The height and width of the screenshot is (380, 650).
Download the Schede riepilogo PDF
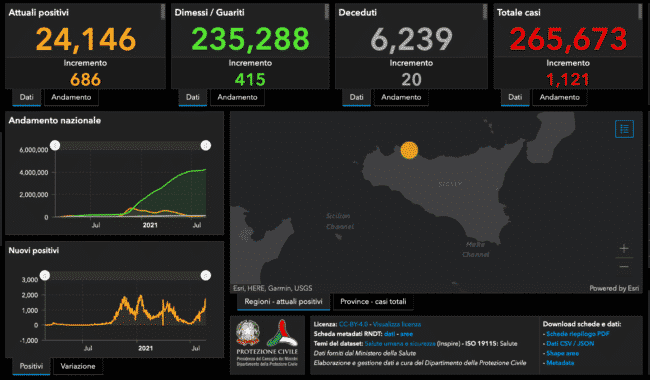click(578, 334)
